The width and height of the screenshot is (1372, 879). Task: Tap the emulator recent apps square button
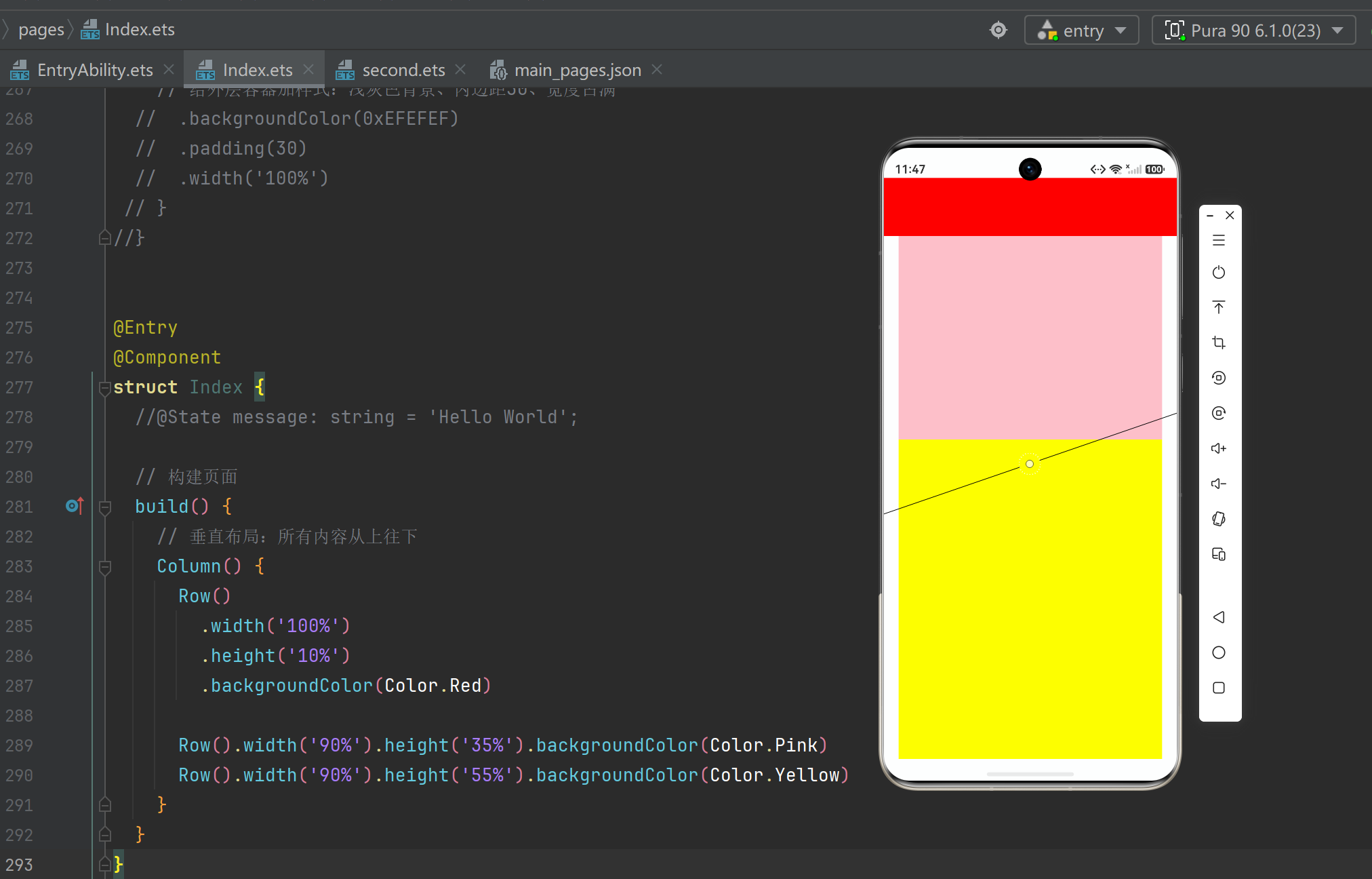click(x=1218, y=688)
